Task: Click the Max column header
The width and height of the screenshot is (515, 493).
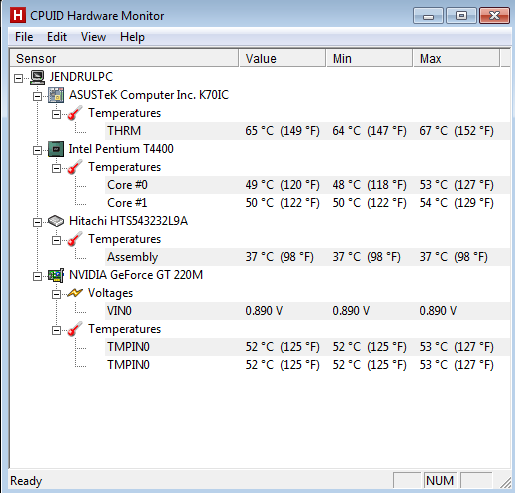Action: 456,58
